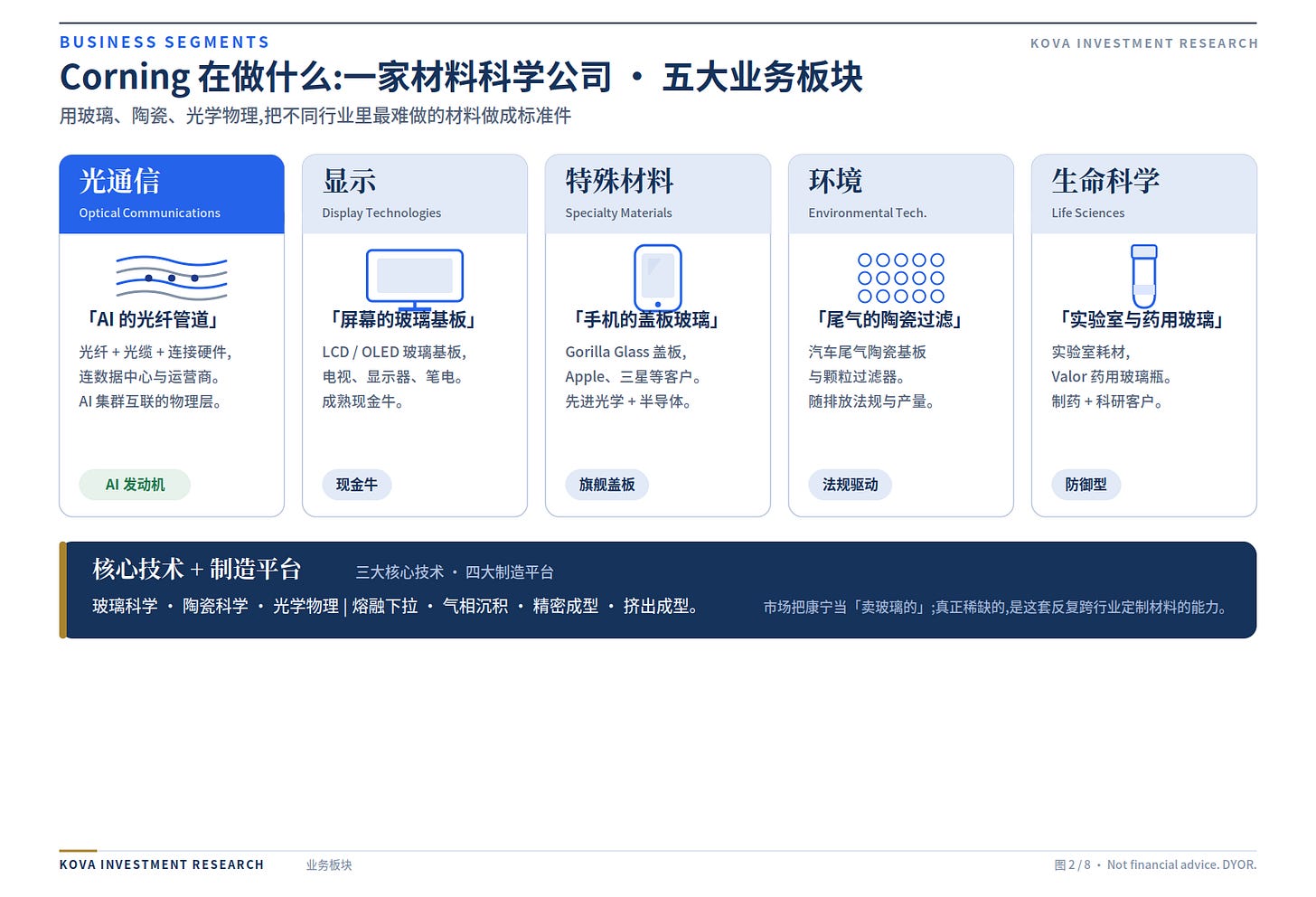Click the lab test tube icon
The height and width of the screenshot is (897, 1316).
point(1144,276)
